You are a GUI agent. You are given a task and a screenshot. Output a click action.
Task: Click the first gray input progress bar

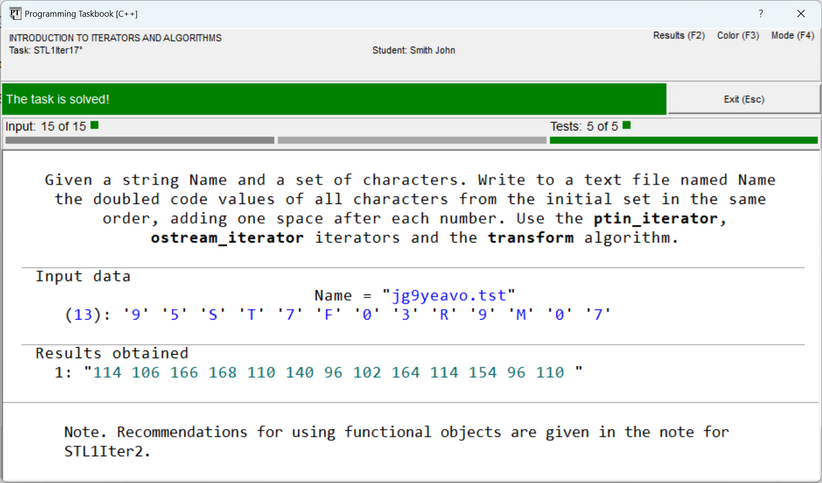[x=140, y=141]
